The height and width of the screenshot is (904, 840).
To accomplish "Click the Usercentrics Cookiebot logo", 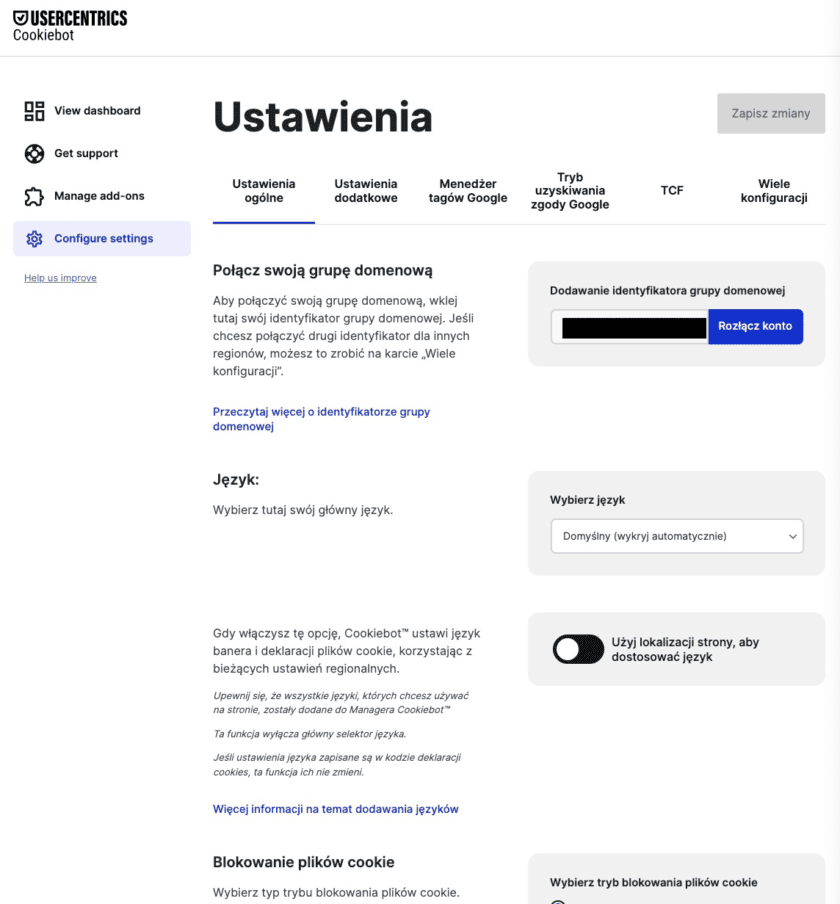I will coord(70,24).
